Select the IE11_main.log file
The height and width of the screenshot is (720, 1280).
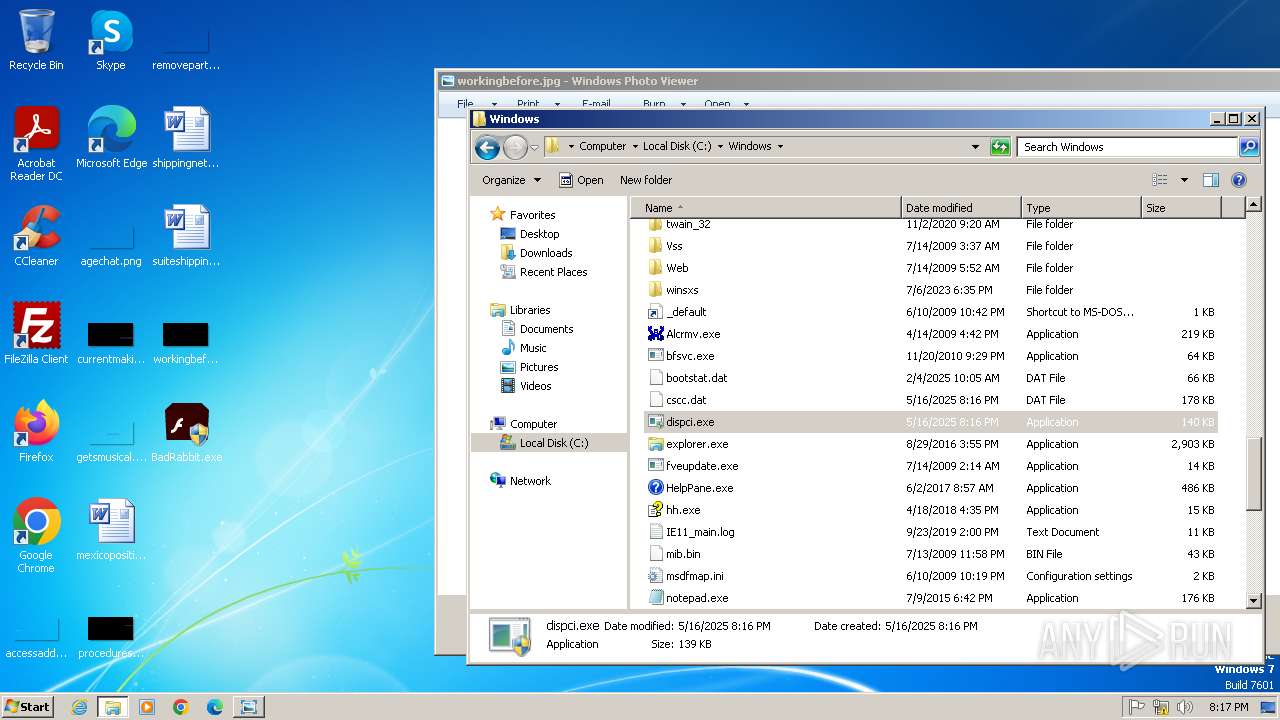[x=931, y=532]
